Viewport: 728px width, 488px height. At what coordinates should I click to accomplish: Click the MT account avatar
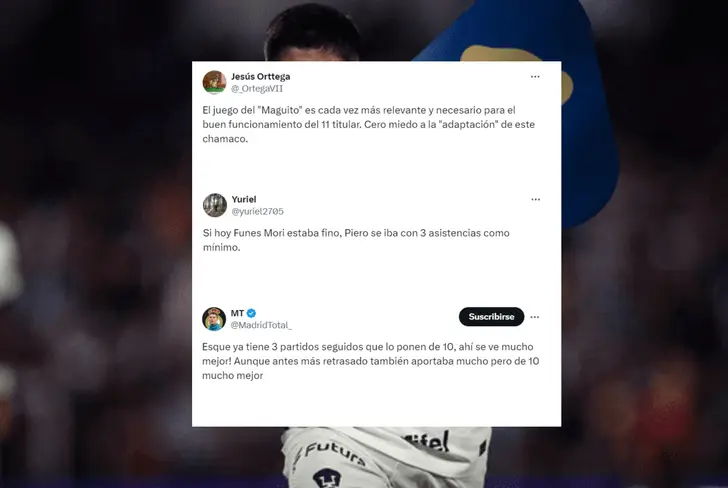214,319
